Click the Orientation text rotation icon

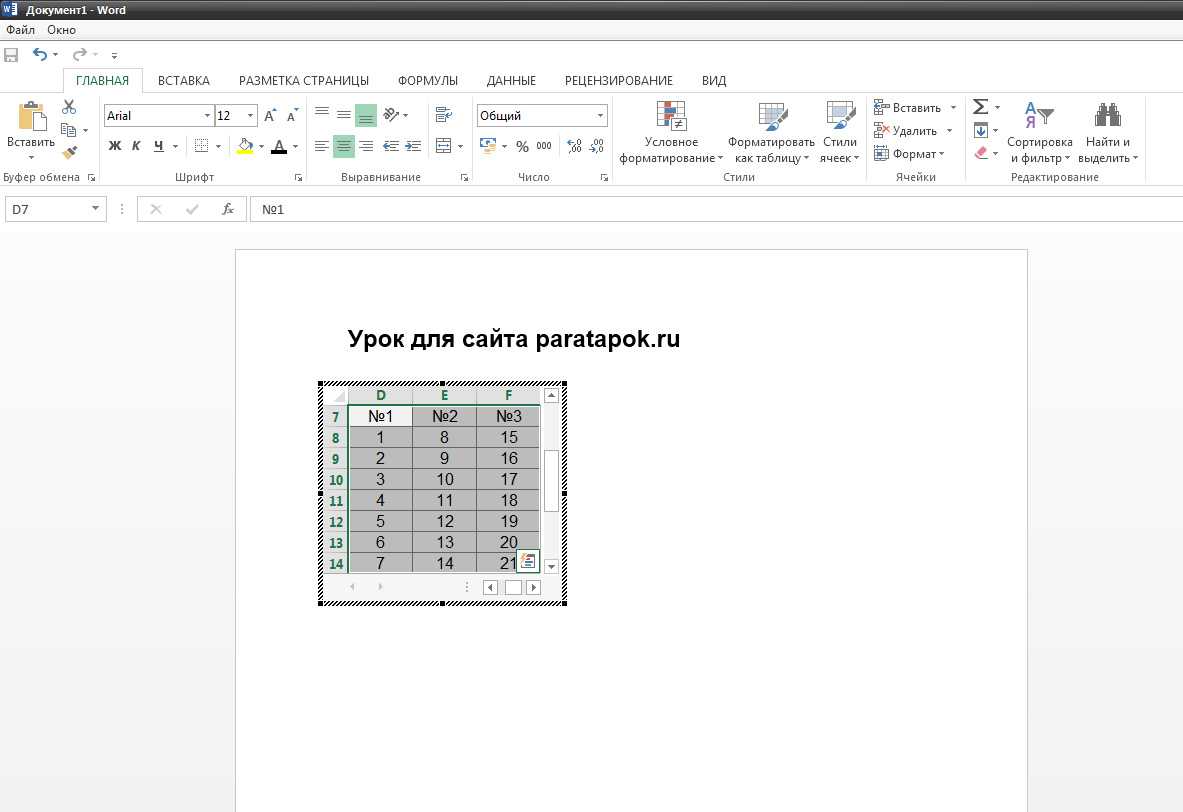coord(391,115)
